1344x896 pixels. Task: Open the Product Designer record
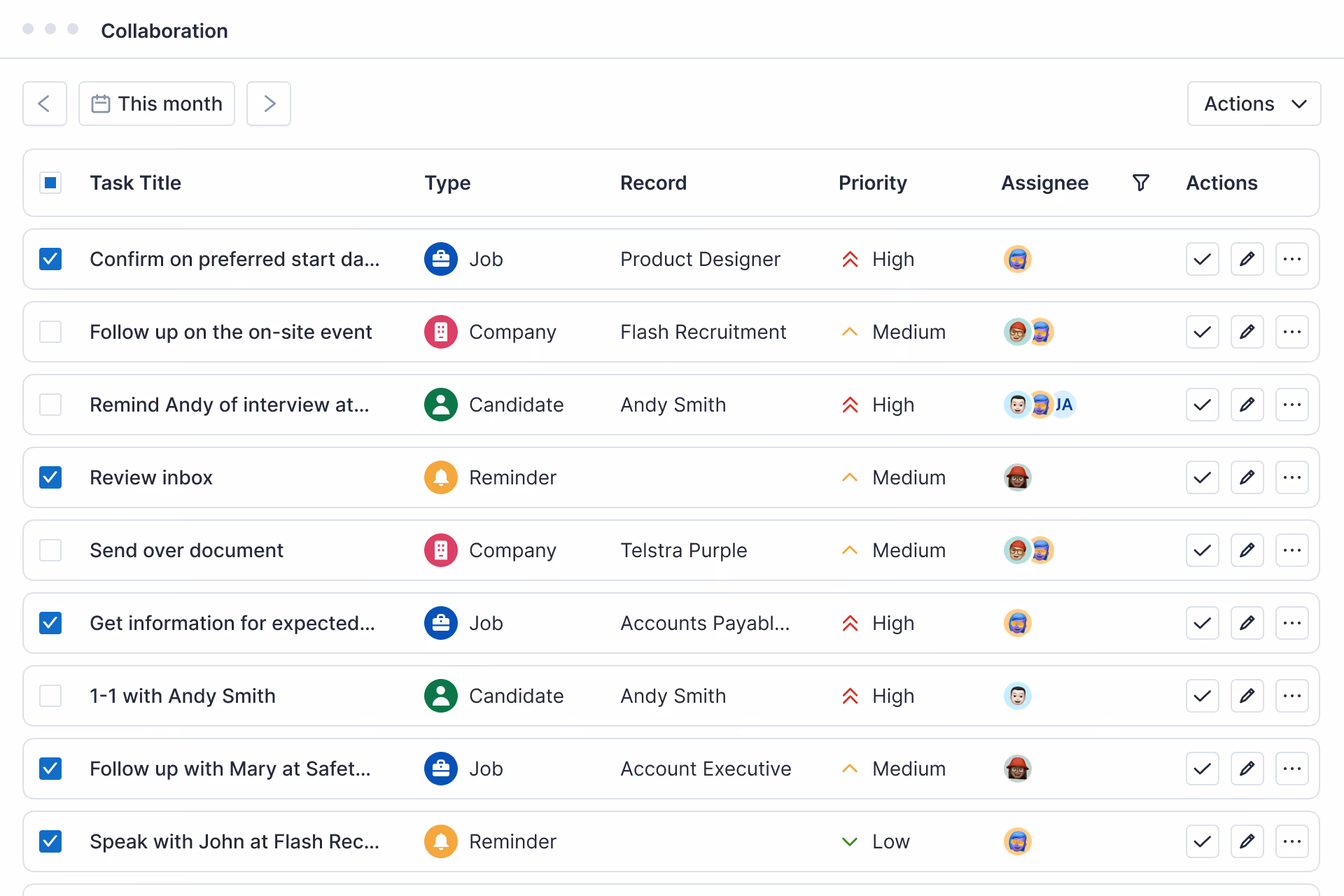[700, 259]
